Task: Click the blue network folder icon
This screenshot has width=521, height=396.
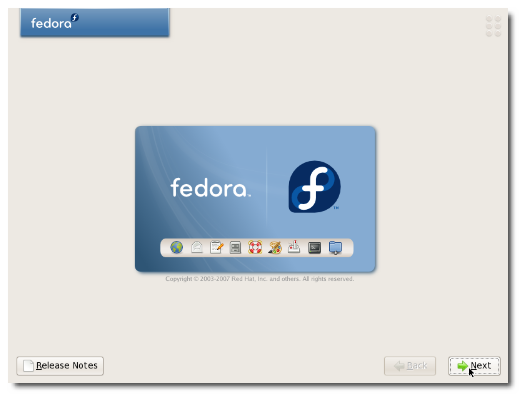Action: click(335, 248)
